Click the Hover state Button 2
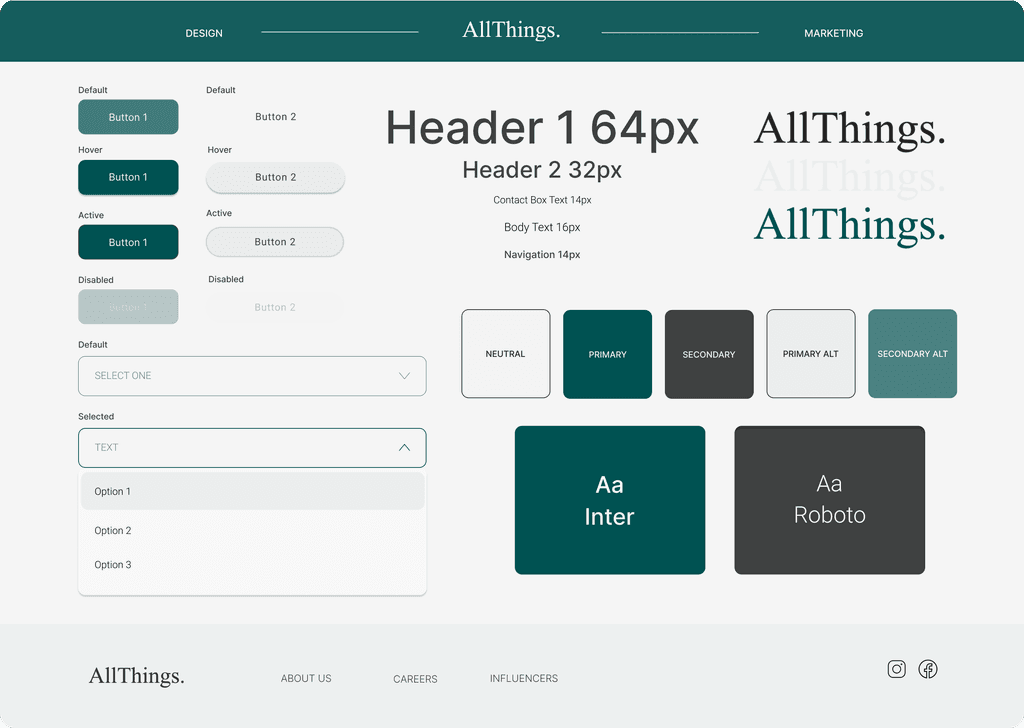 tap(276, 178)
